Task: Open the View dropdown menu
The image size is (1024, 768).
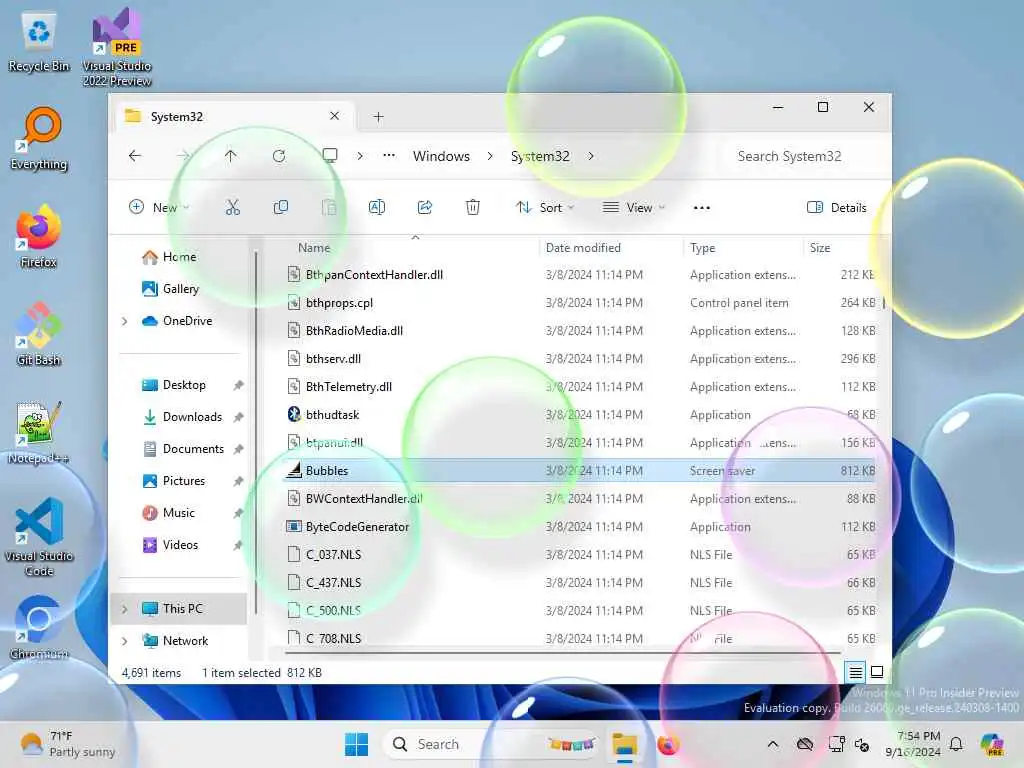Action: tap(633, 208)
